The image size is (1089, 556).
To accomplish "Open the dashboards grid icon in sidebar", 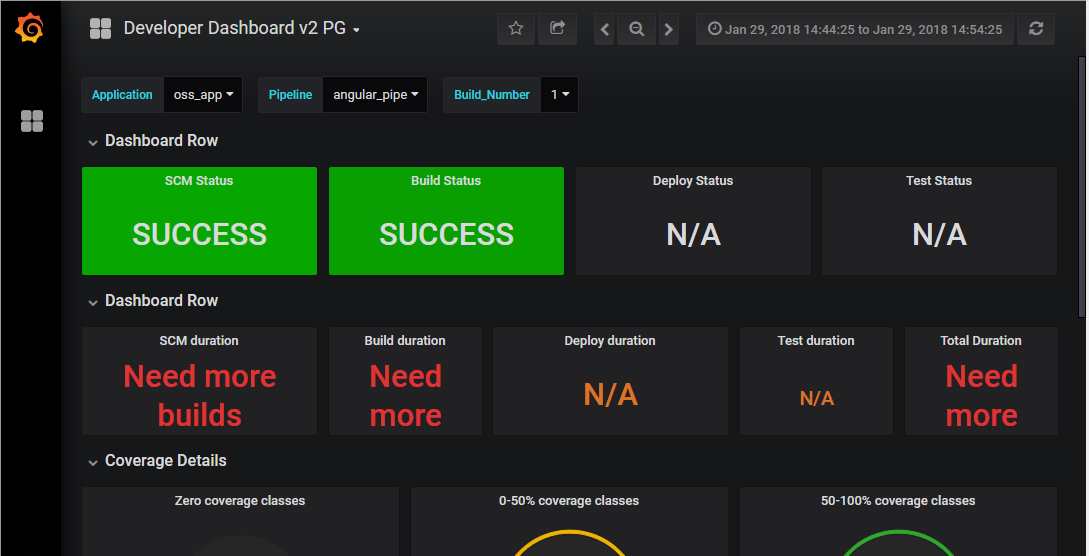I will (32, 121).
